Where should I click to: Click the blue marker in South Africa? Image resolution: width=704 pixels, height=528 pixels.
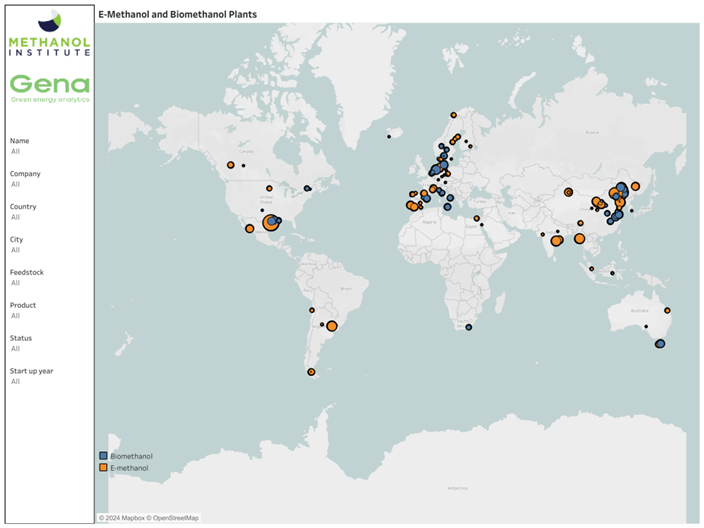(469, 327)
